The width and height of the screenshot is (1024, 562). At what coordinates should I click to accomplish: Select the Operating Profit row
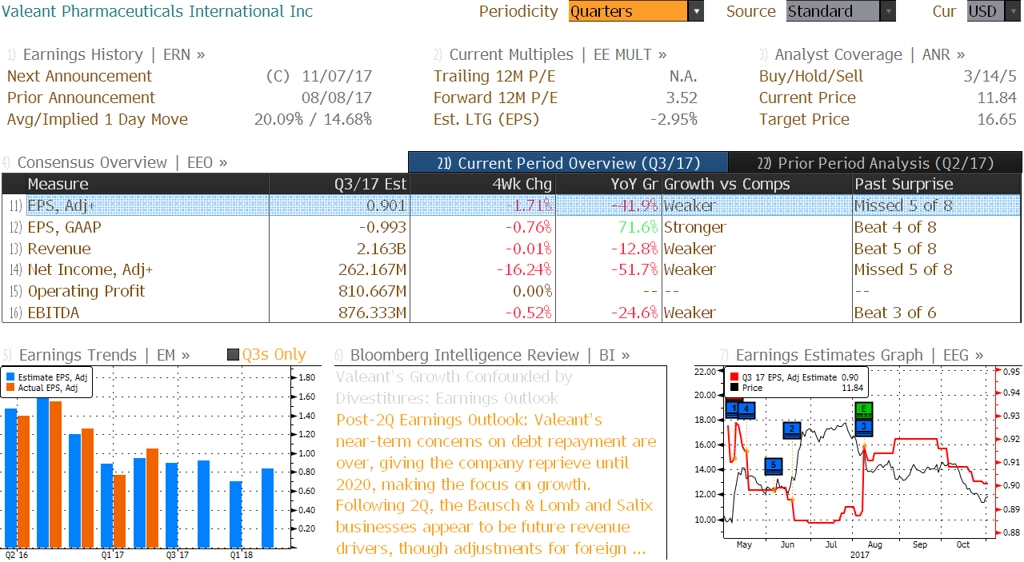pos(511,291)
